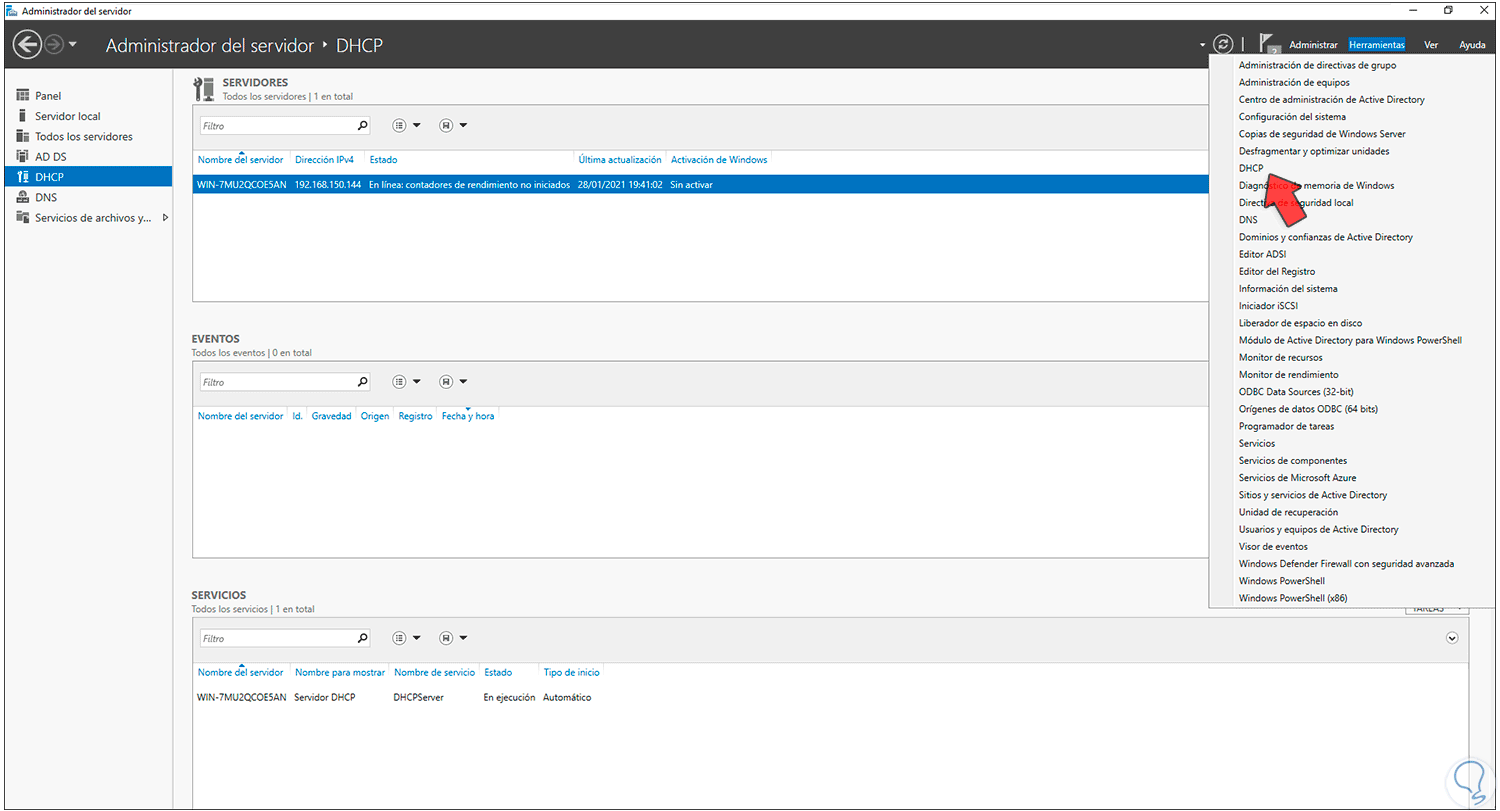Open Información del sistema
1500x811 pixels.
(1288, 289)
